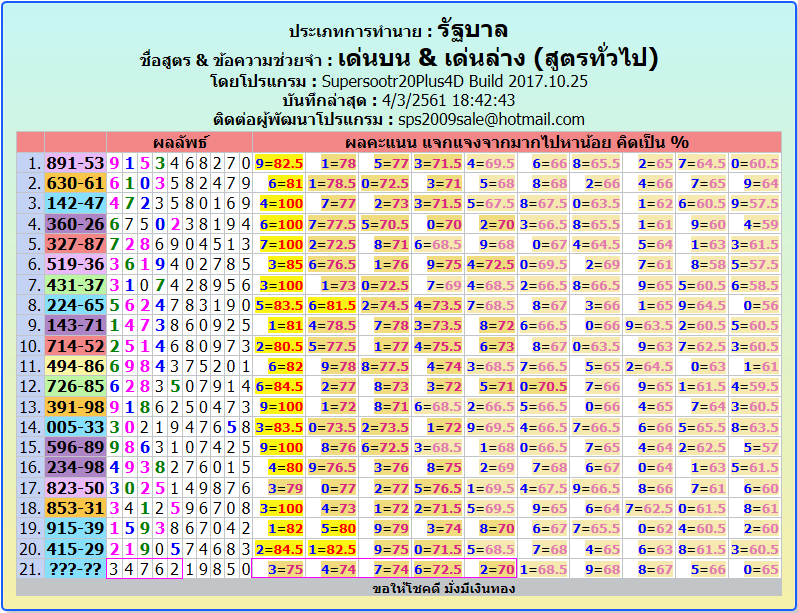798x613 pixels.
Task: Select result 415-29 in row 20
Action: 75,548
